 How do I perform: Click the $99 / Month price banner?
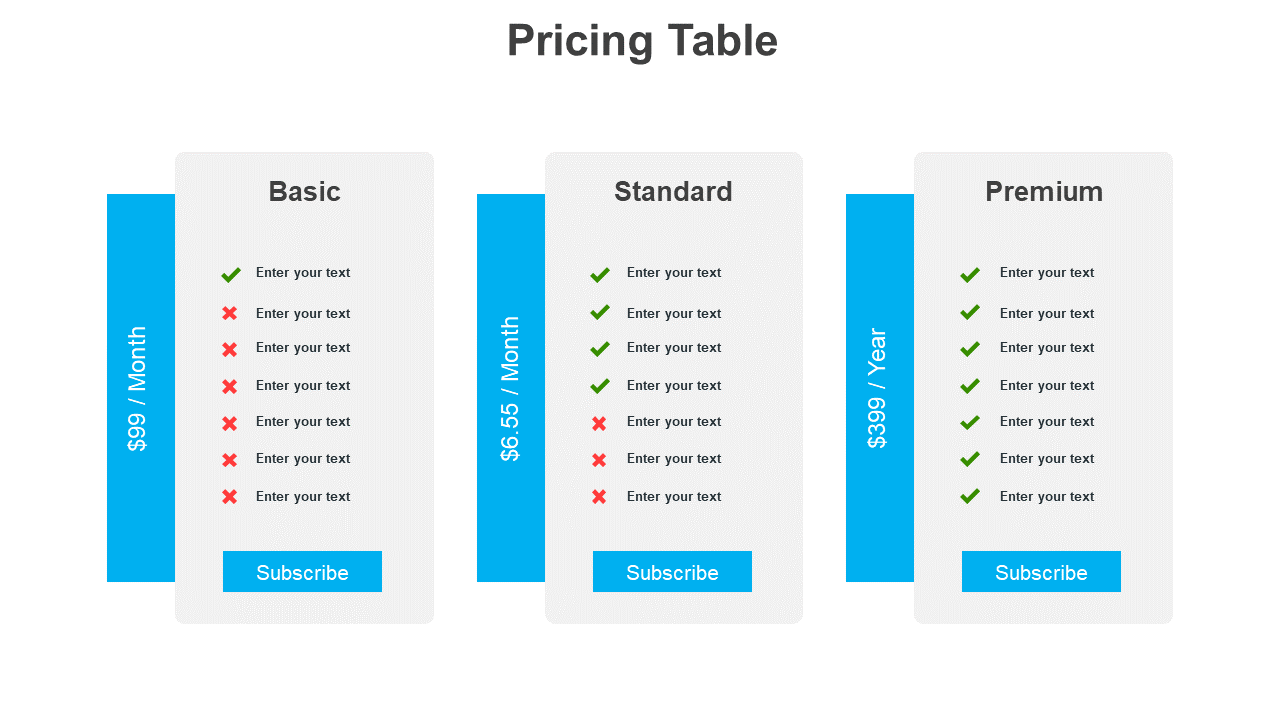140,388
